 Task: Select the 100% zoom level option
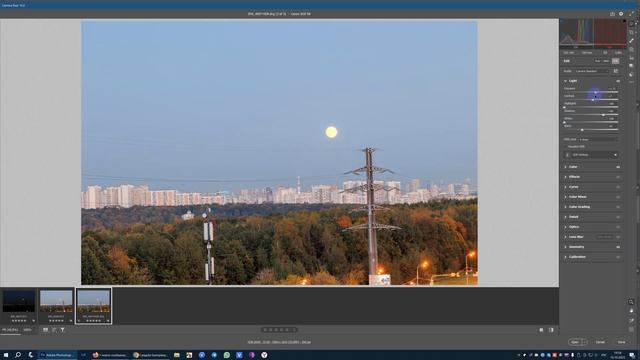(x=27, y=330)
